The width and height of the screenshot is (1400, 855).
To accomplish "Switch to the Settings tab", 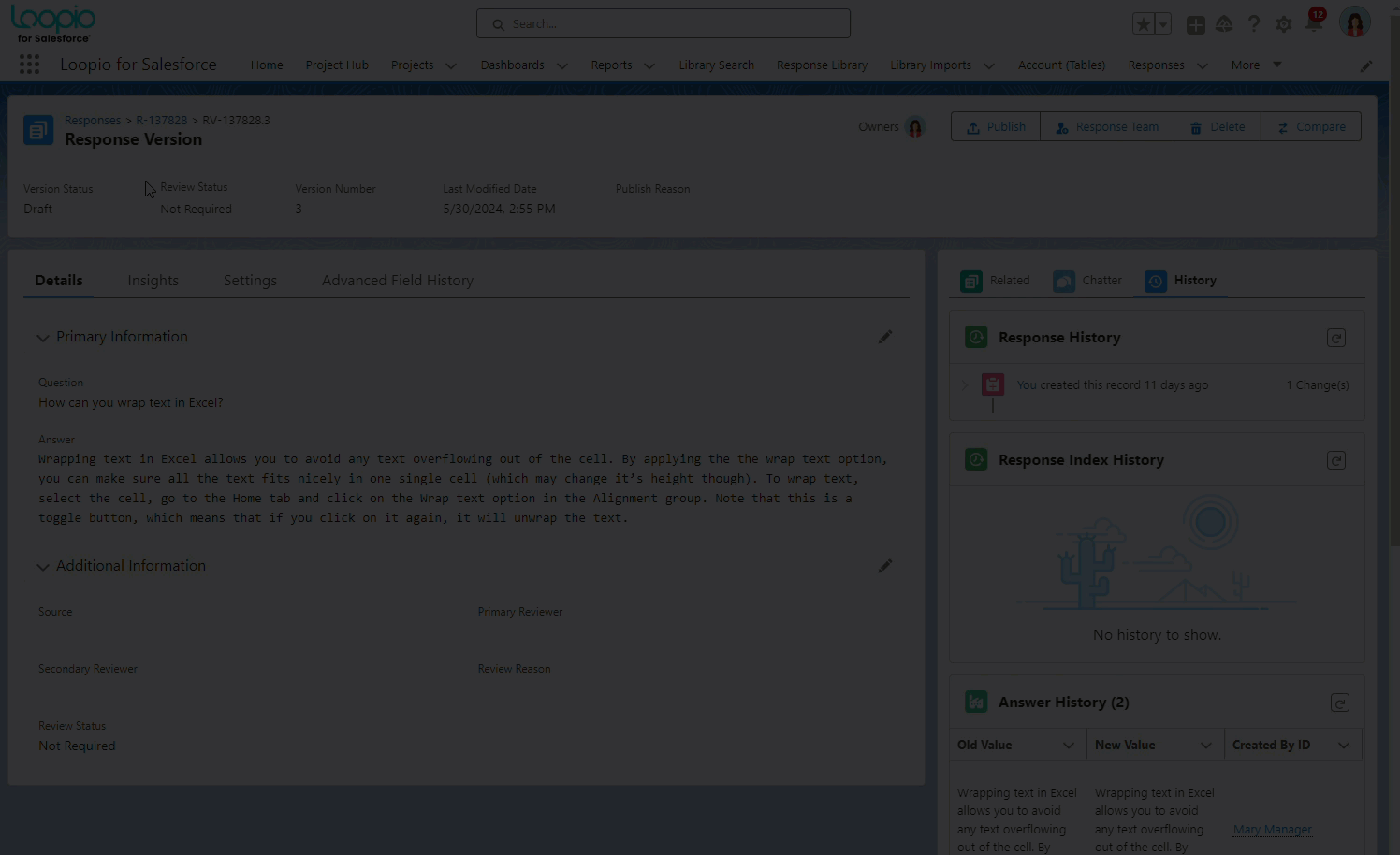I will [x=250, y=281].
